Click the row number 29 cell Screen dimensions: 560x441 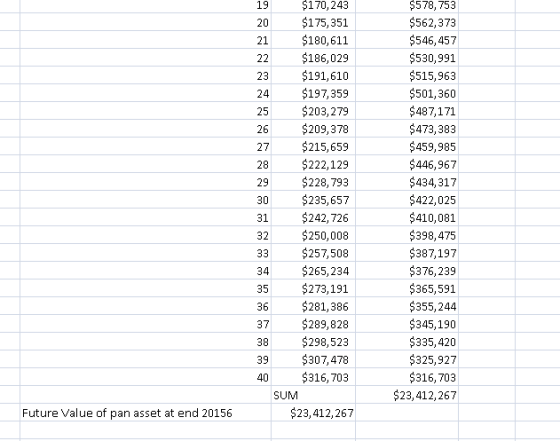point(146,182)
